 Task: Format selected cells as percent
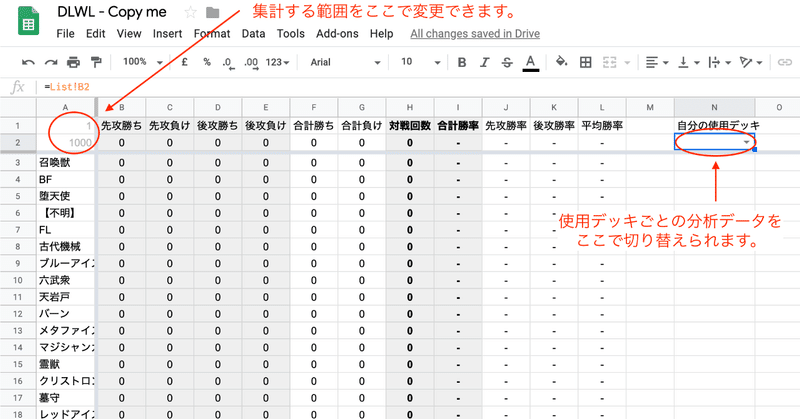click(x=207, y=62)
